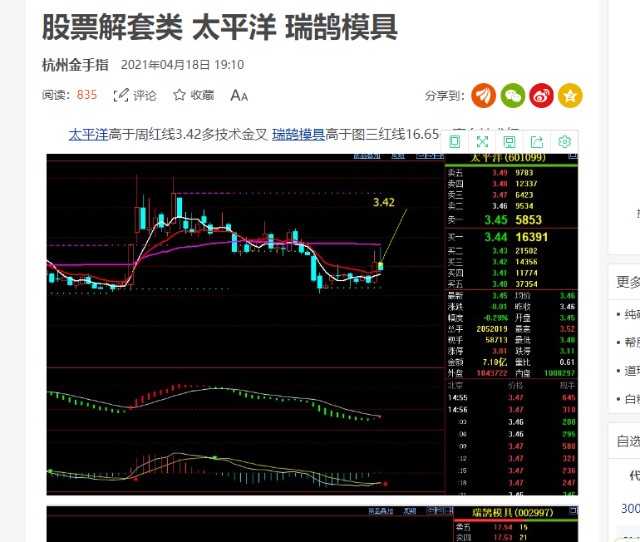Click image toolbar share/export icon
The height and width of the screenshot is (542, 640).
(537, 142)
